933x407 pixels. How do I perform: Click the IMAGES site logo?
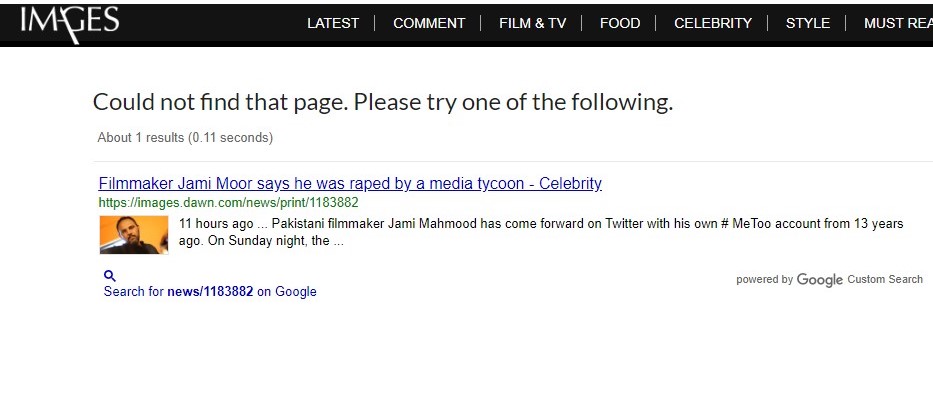click(x=70, y=24)
